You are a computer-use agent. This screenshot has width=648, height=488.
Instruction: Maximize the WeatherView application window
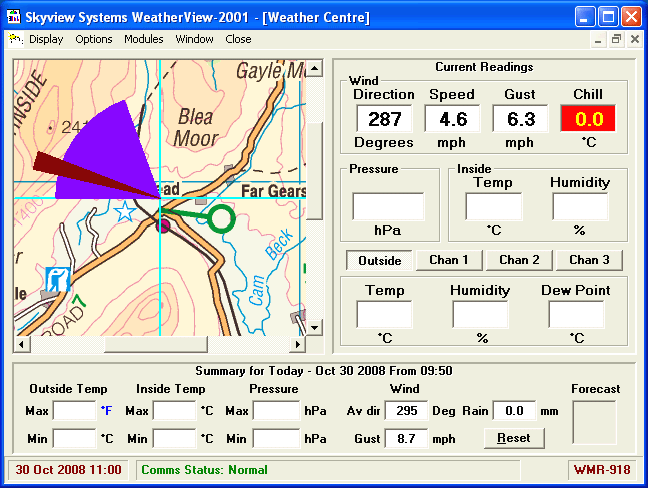click(x=608, y=17)
